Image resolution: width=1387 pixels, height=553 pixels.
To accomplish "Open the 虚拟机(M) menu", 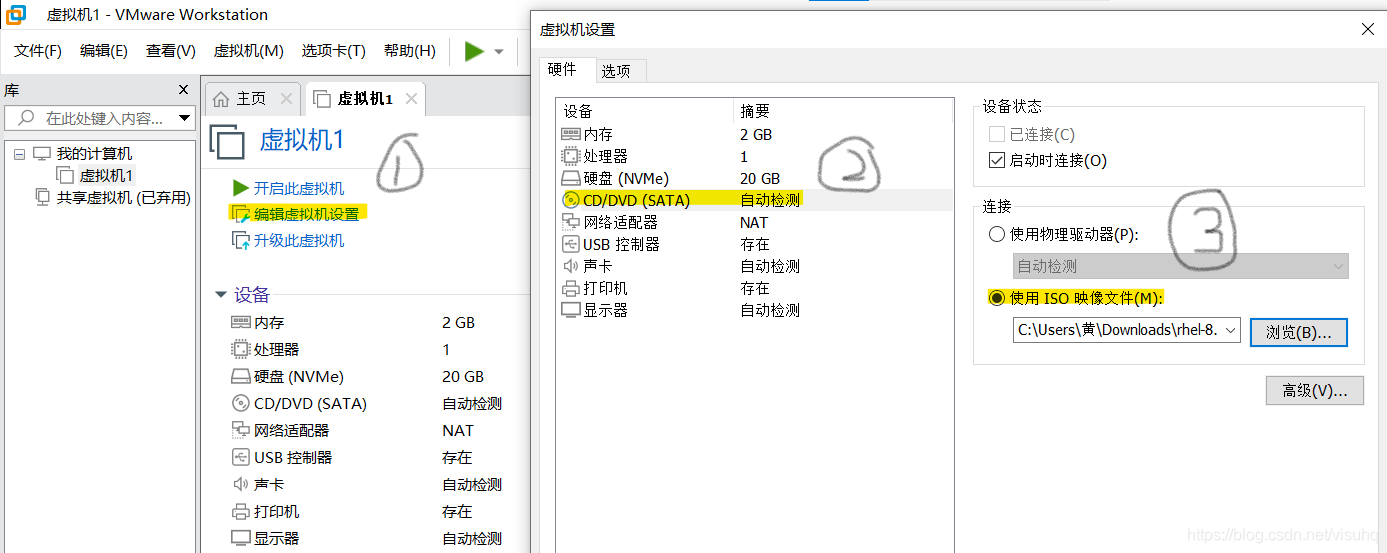I will [x=249, y=51].
